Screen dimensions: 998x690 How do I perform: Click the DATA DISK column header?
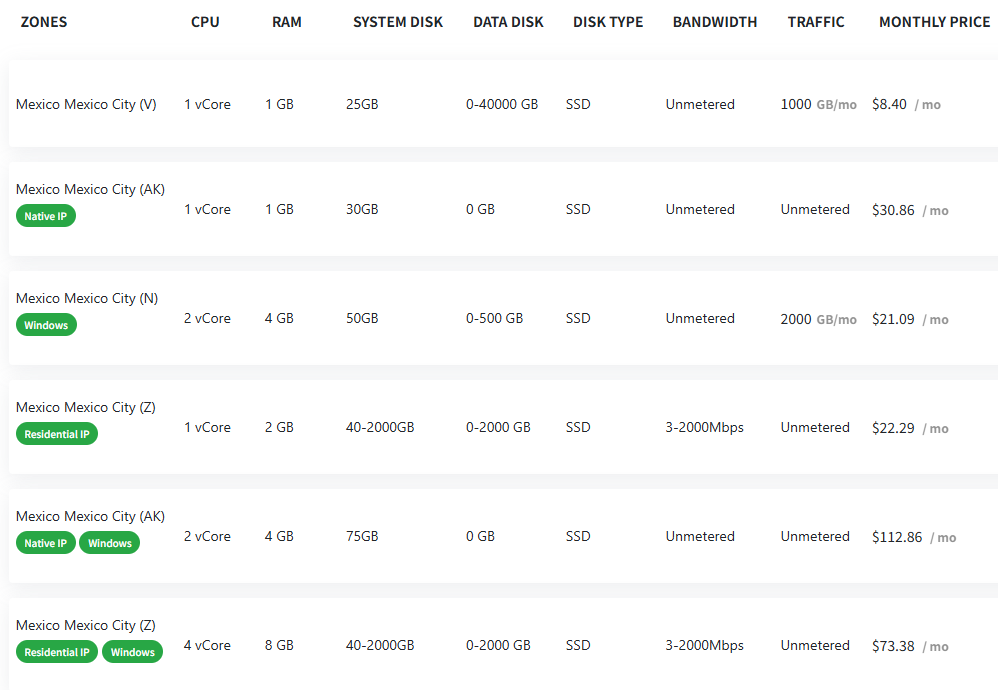(508, 22)
